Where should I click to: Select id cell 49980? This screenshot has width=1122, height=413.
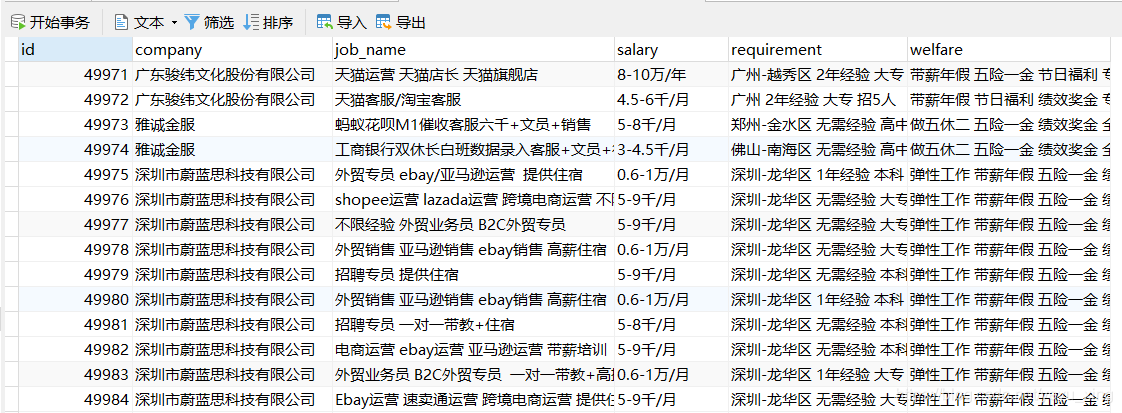click(x=75, y=300)
